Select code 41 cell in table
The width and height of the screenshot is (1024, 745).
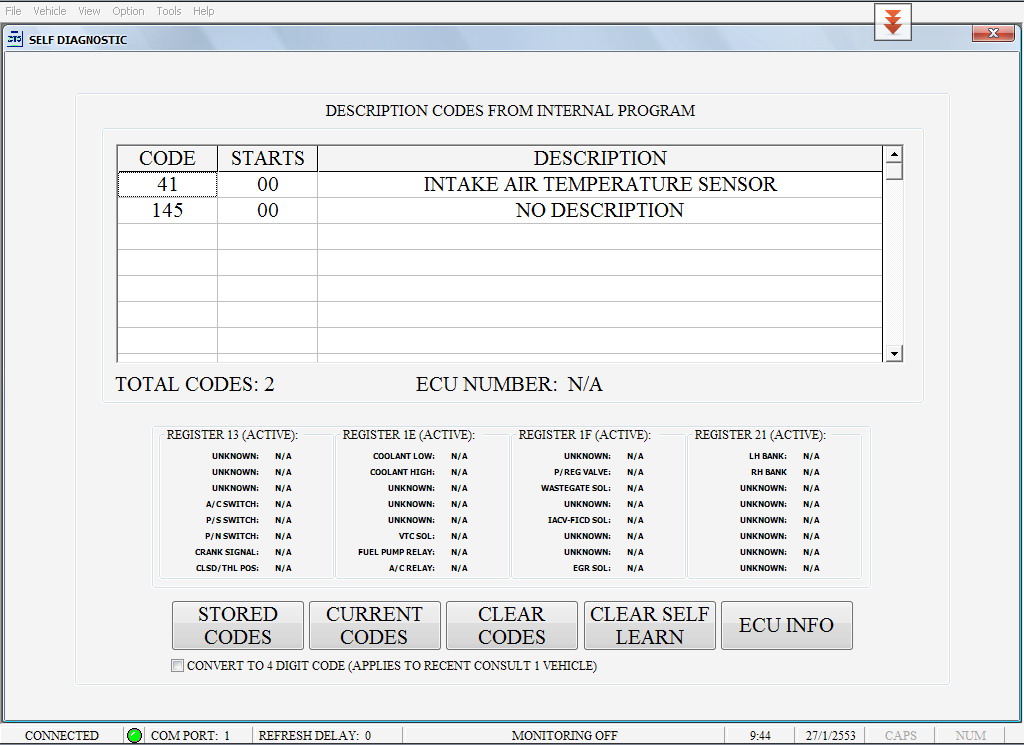pos(167,185)
